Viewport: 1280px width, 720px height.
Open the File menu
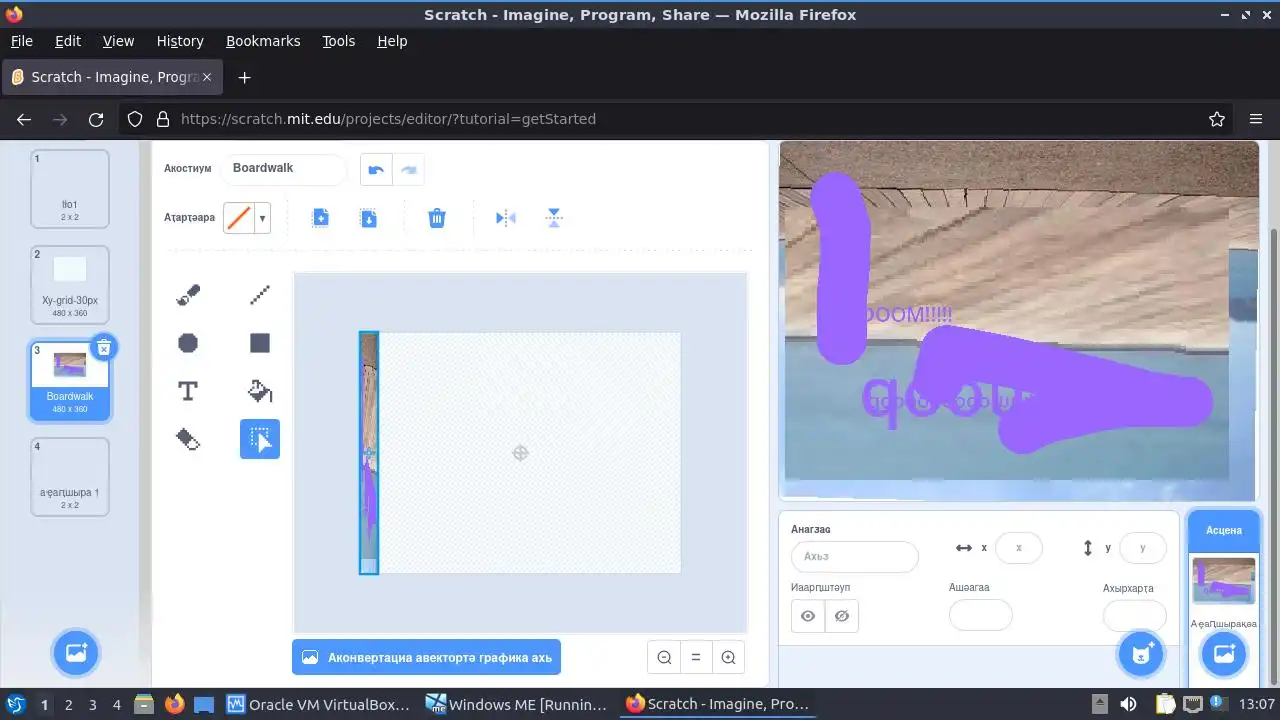click(x=21, y=41)
